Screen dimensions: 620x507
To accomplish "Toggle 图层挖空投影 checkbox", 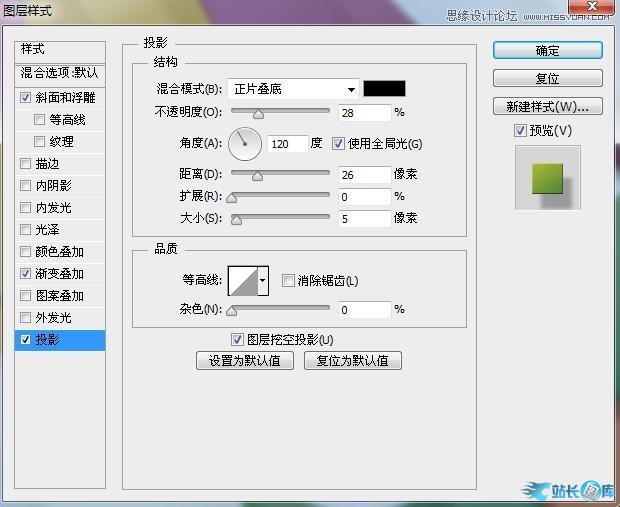I will pyautogui.click(x=237, y=340).
